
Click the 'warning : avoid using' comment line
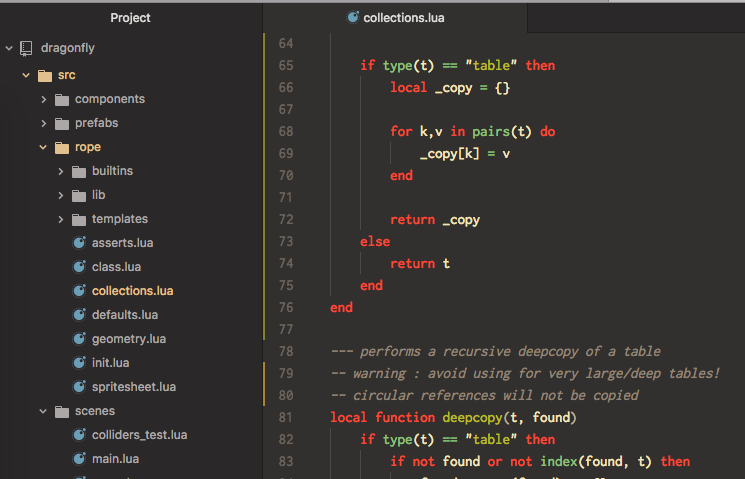pyautogui.click(x=525, y=374)
